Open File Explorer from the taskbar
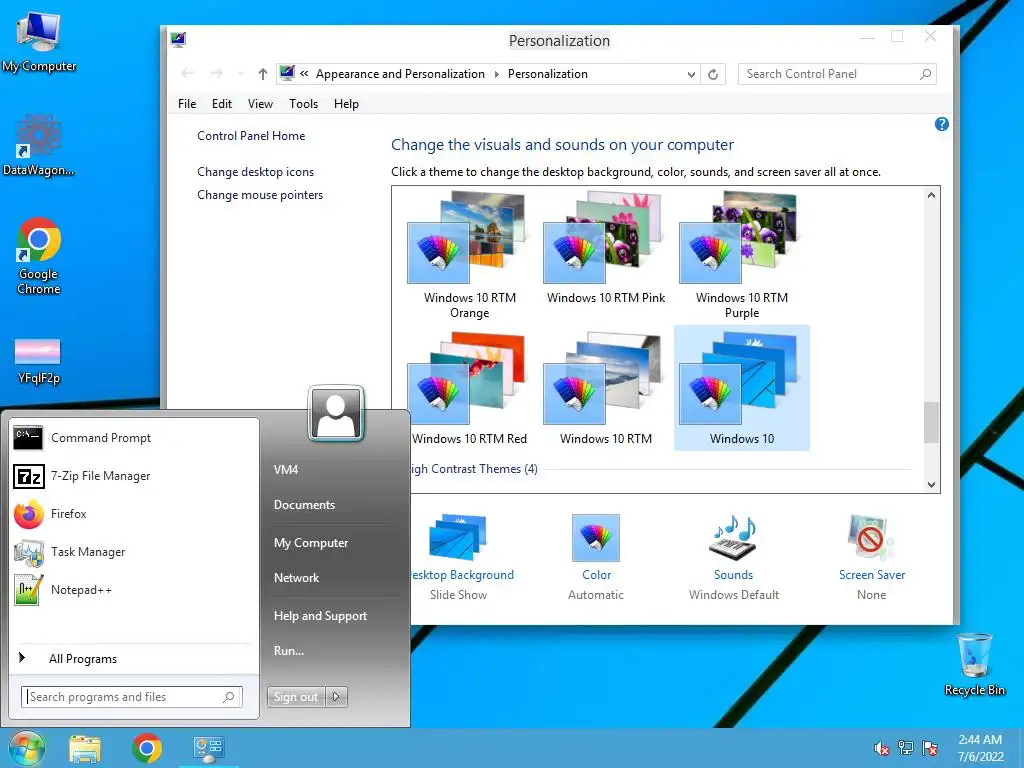Screen dimensions: 1024x768 pyautogui.click(x=85, y=748)
